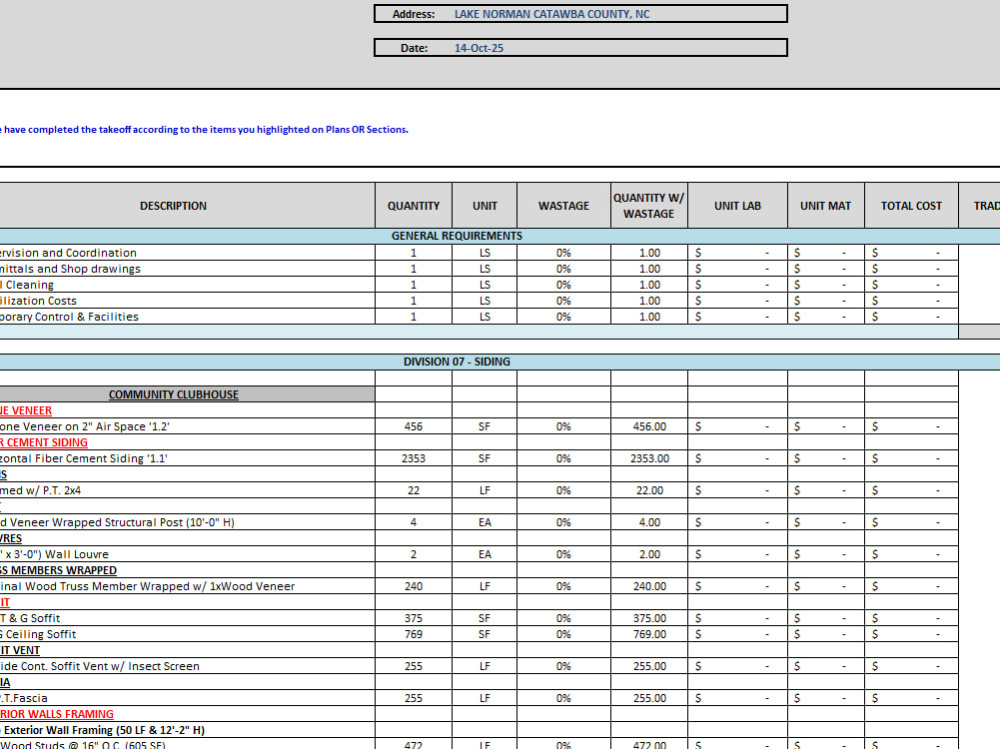Click the UNIT MAT column header

point(826,205)
